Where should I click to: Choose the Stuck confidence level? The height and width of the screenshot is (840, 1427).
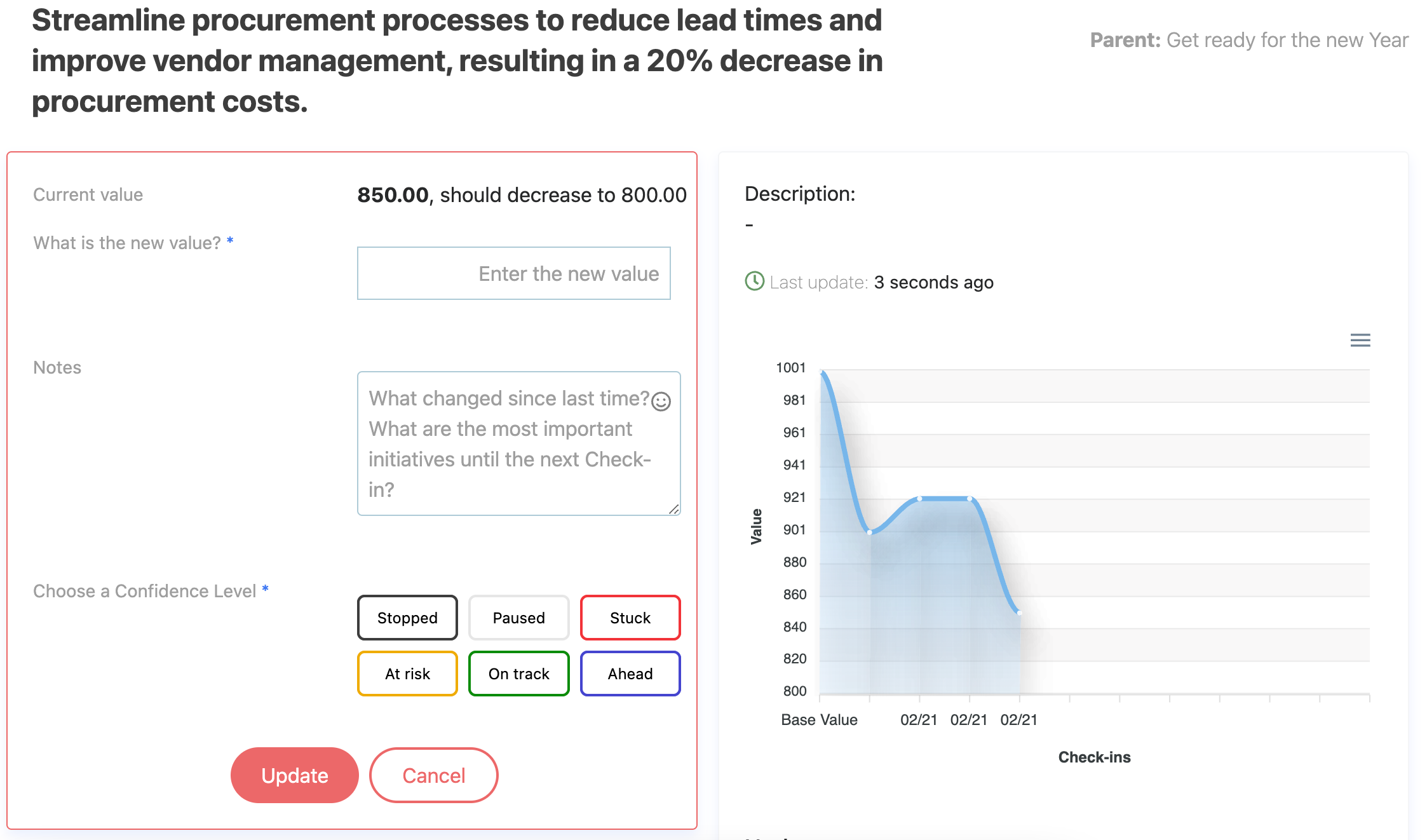630,618
